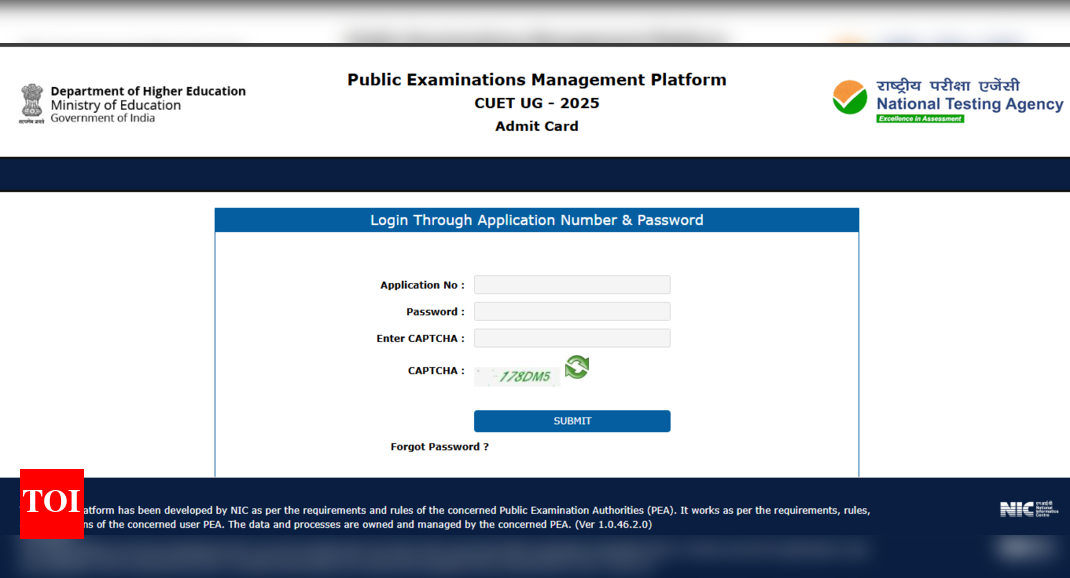Click into the Enter CAPTCHA text box
1070x578 pixels.
[x=572, y=338]
